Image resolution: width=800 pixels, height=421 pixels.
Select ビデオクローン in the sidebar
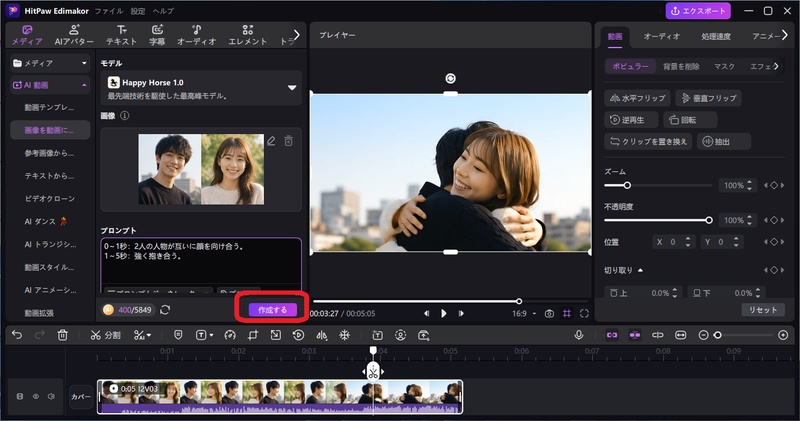click(x=50, y=199)
